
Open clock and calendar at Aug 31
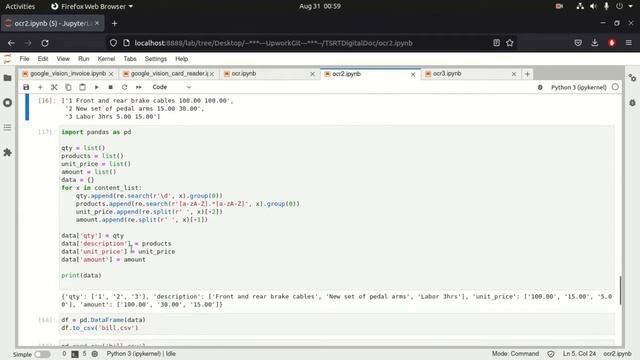(x=320, y=6)
